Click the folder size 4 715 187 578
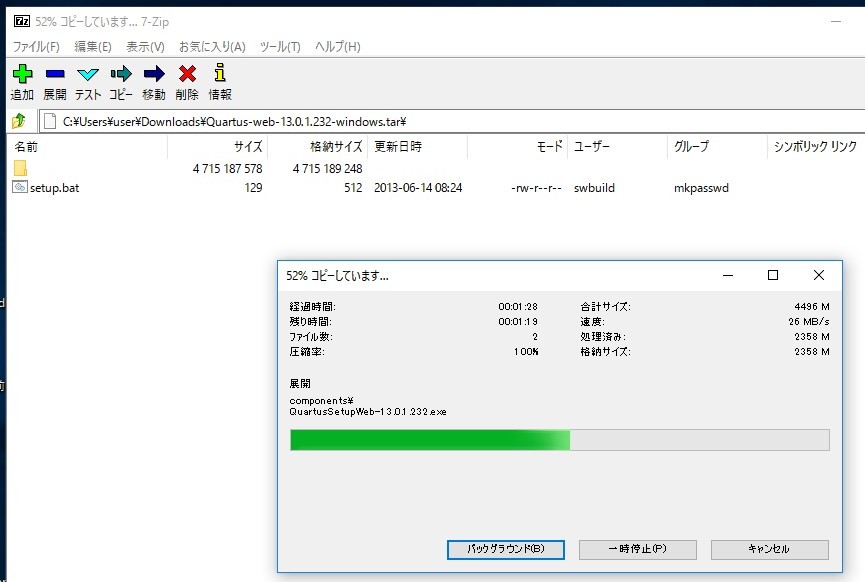 tap(227, 169)
